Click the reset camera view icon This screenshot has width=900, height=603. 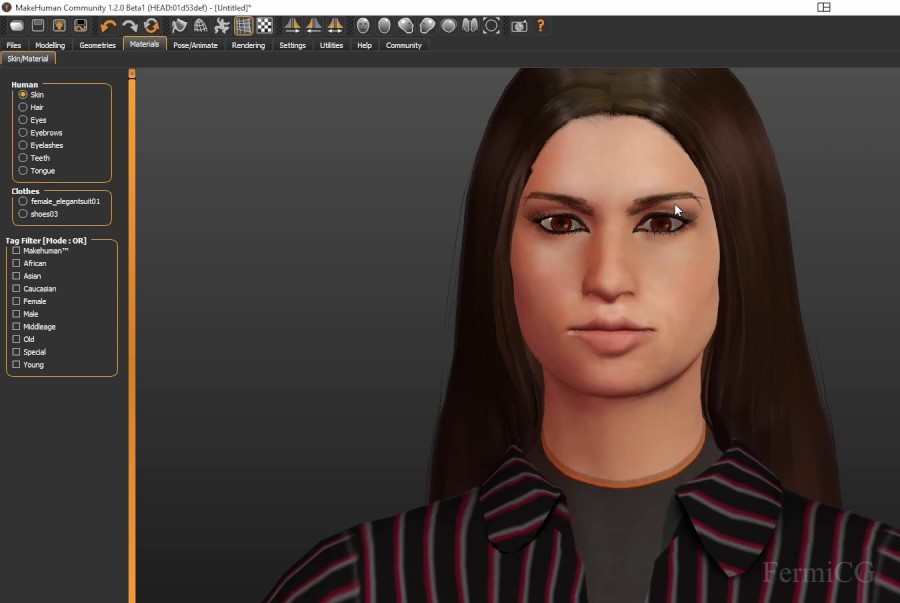coord(491,26)
